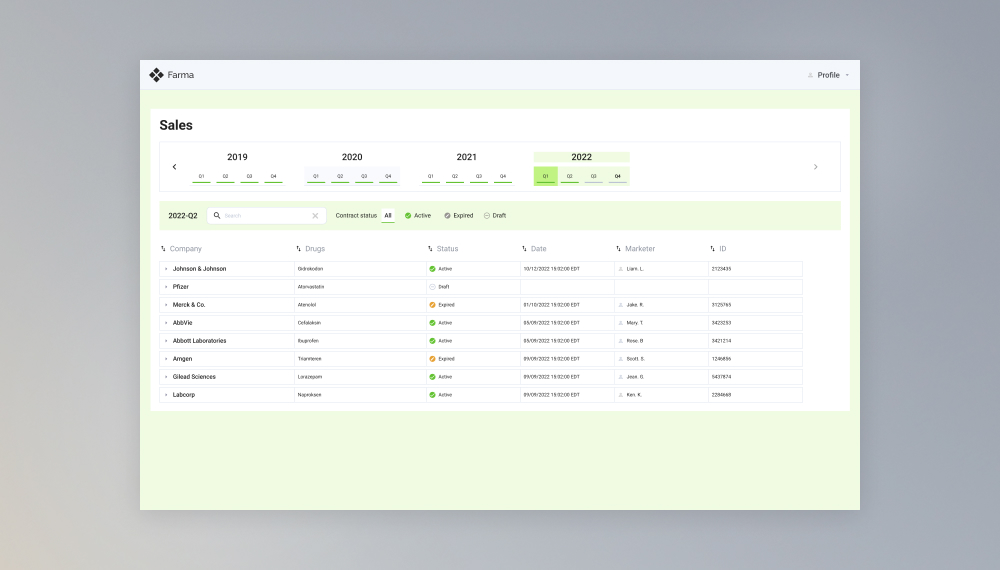Click the orange Expired icon in Amgen row
Image resolution: width=1000 pixels, height=570 pixels.
point(432,359)
